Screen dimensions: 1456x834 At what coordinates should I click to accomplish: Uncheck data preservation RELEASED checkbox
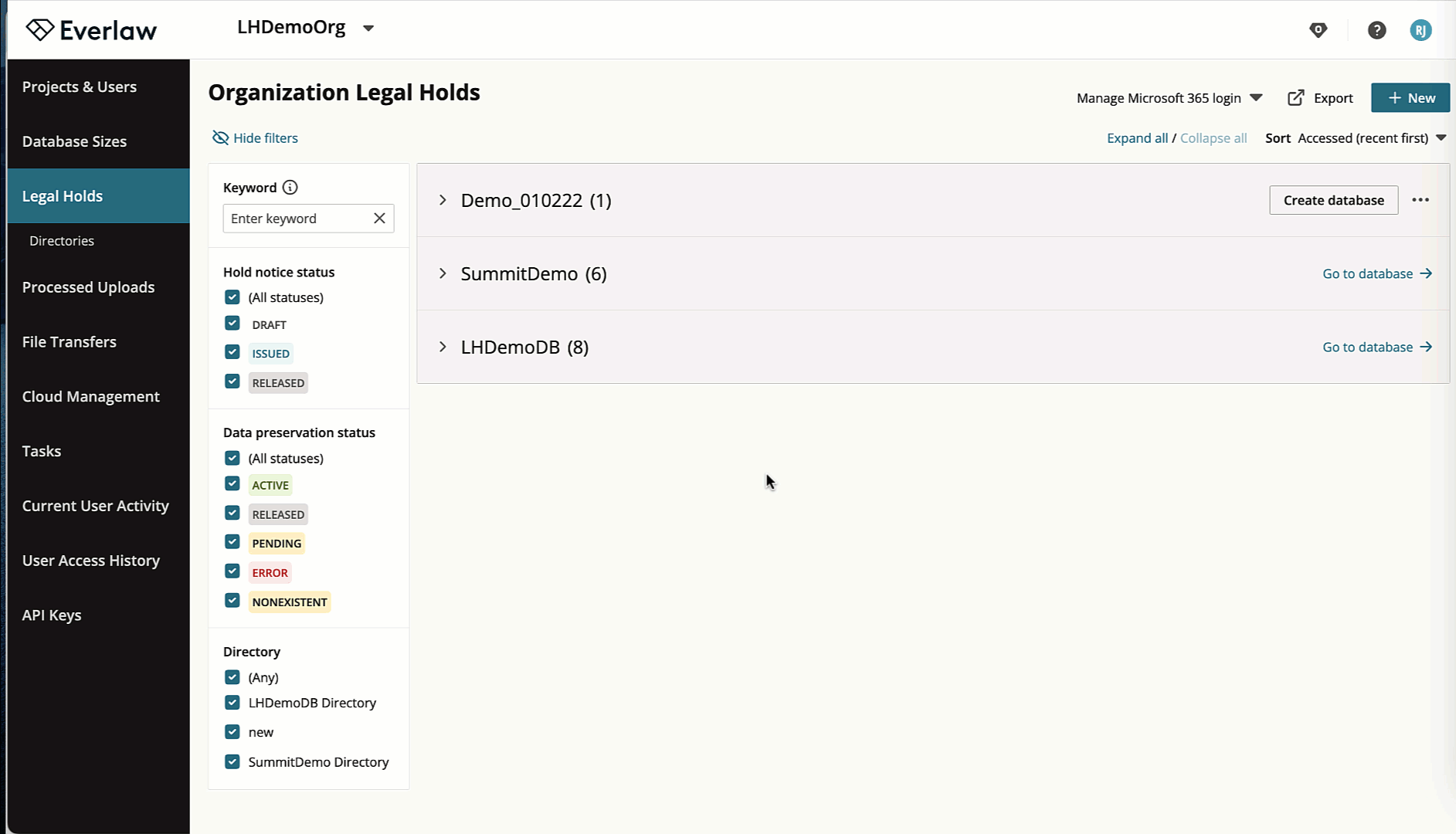coord(232,514)
